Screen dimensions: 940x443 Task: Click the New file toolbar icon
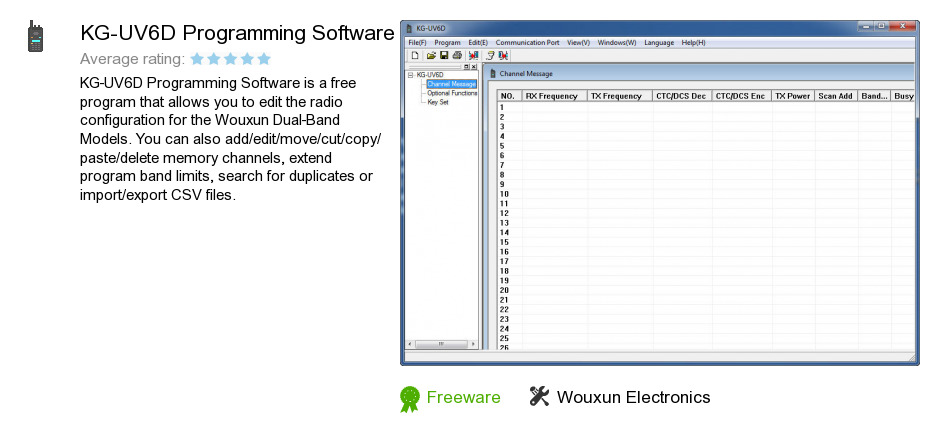414,56
